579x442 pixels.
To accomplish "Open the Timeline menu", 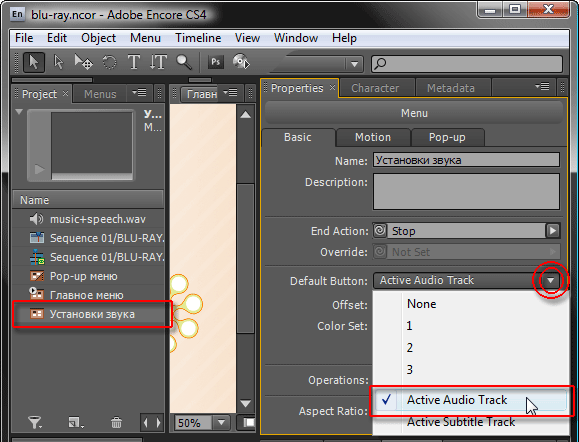I will [198, 38].
